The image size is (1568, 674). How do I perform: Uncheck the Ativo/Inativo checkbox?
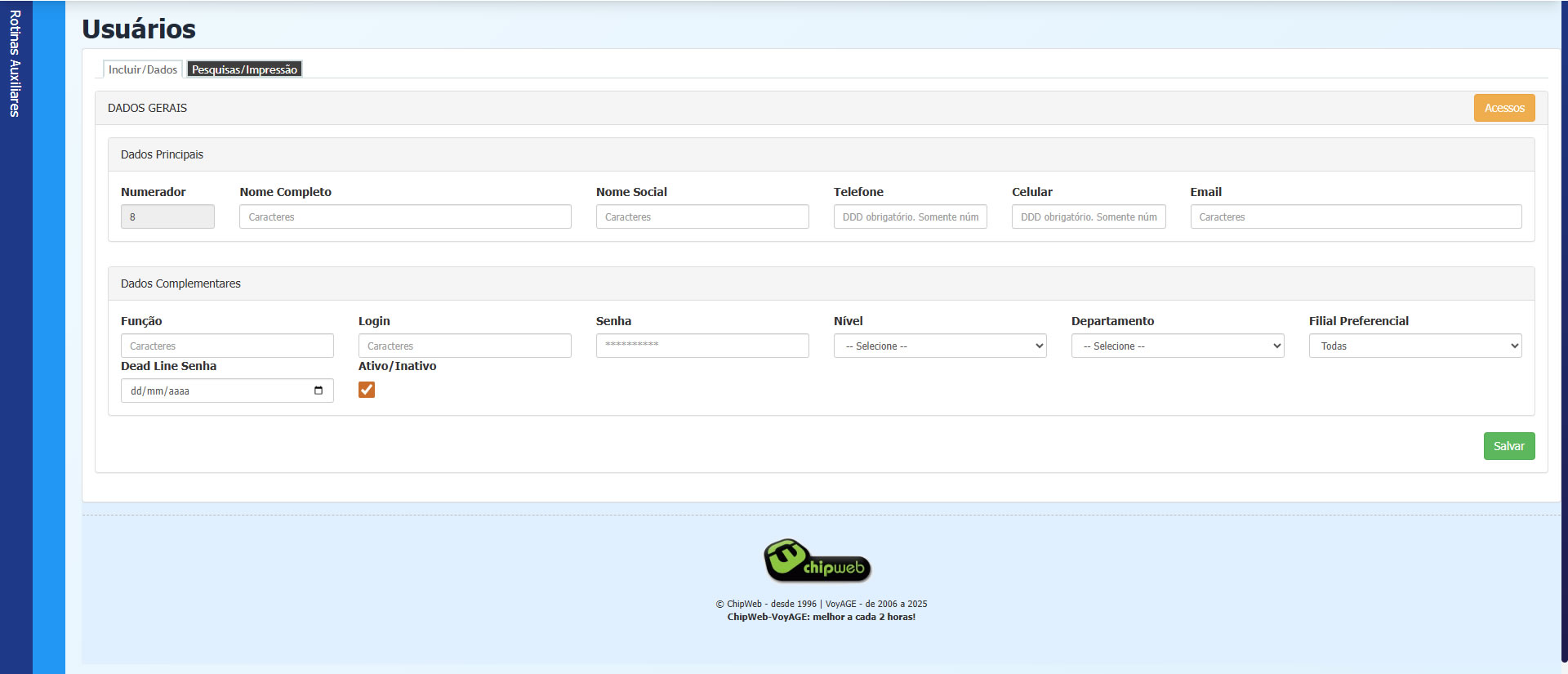pos(367,390)
